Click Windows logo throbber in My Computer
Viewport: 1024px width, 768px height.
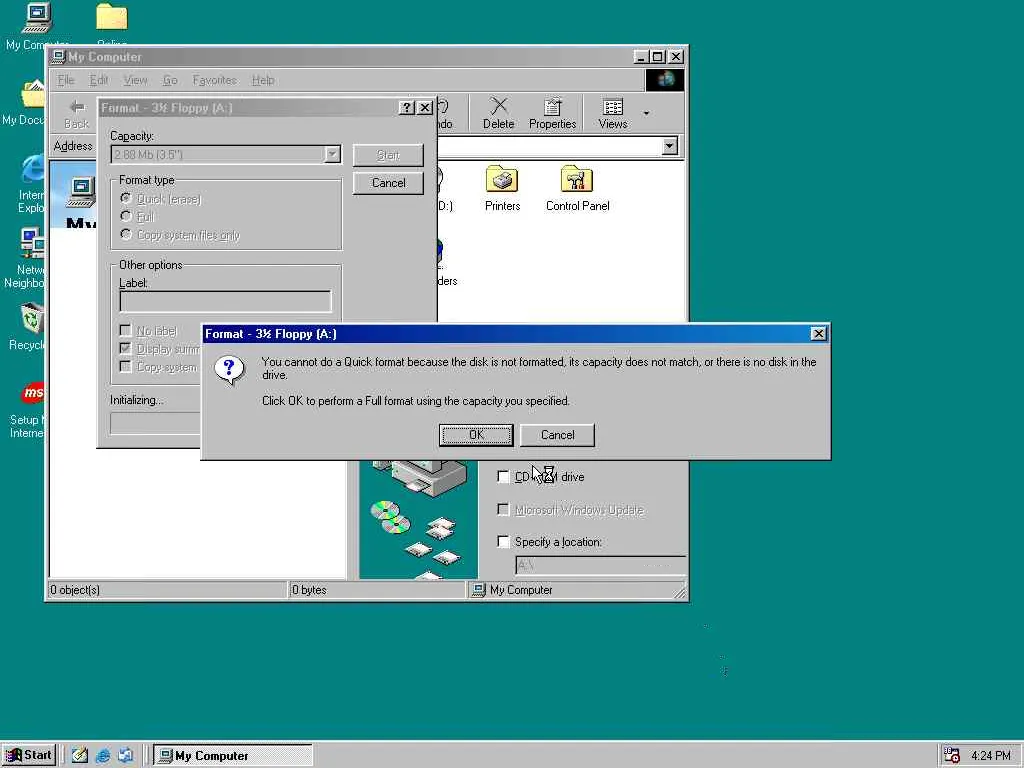click(665, 80)
